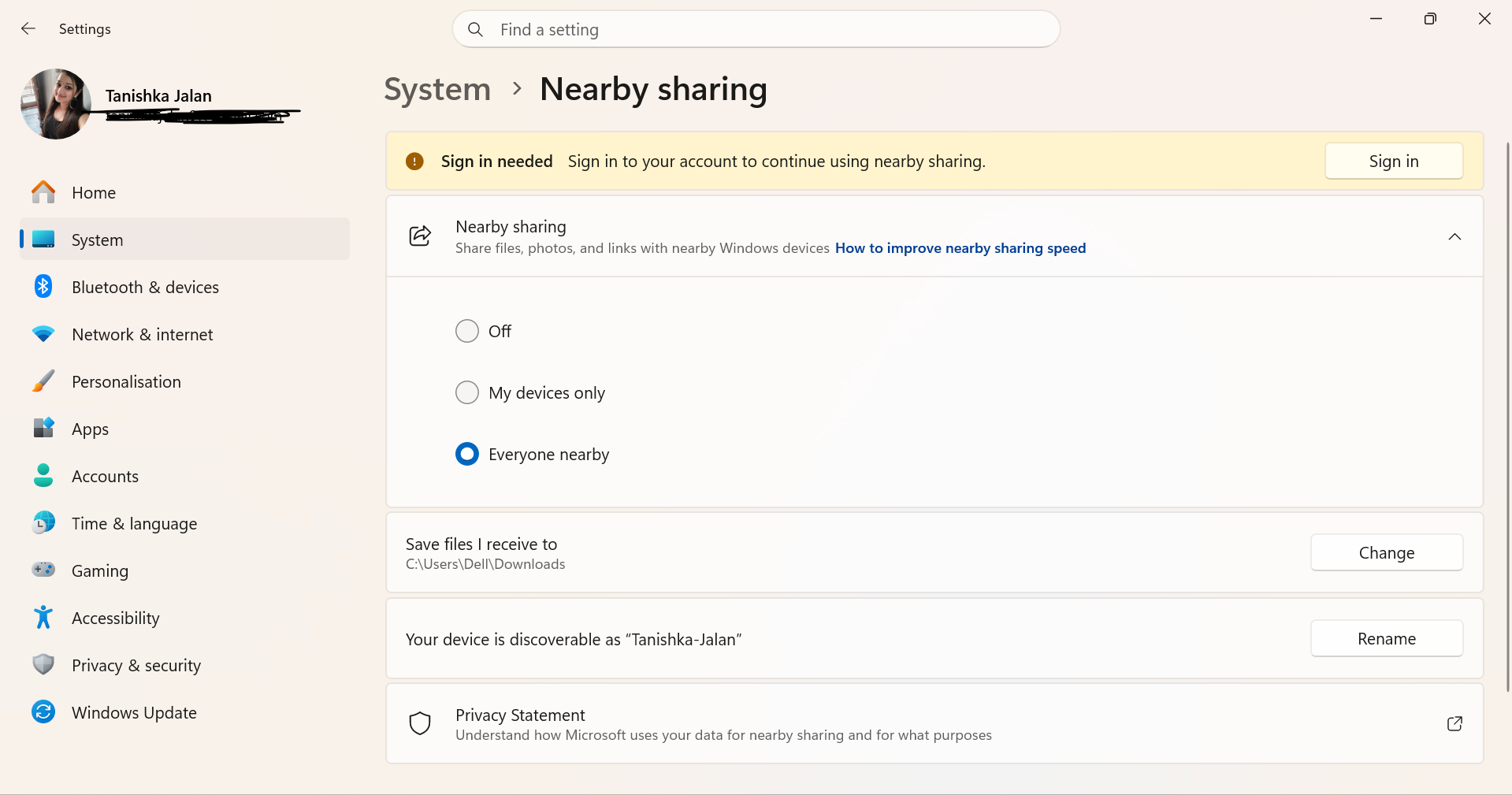Click the Rename device button
Viewport: 1512px width, 795px height.
(x=1387, y=638)
